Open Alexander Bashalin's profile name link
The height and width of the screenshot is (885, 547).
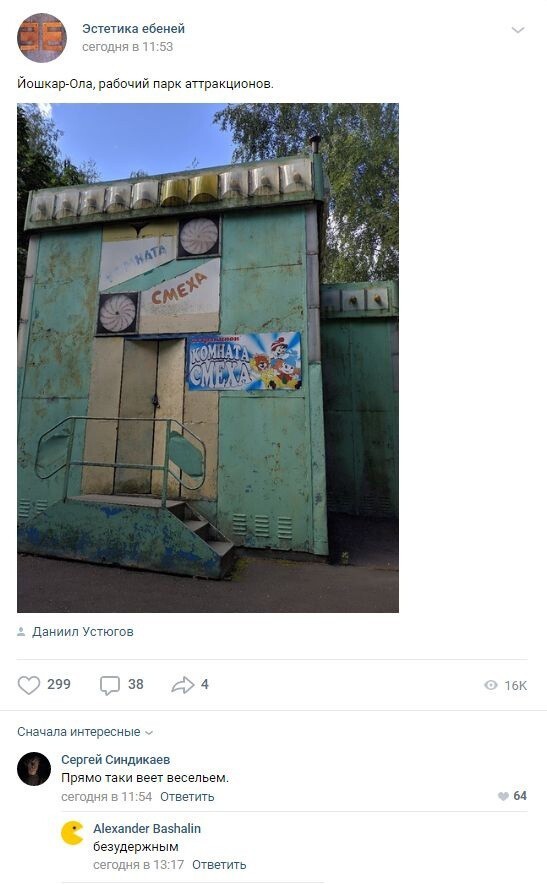(147, 829)
